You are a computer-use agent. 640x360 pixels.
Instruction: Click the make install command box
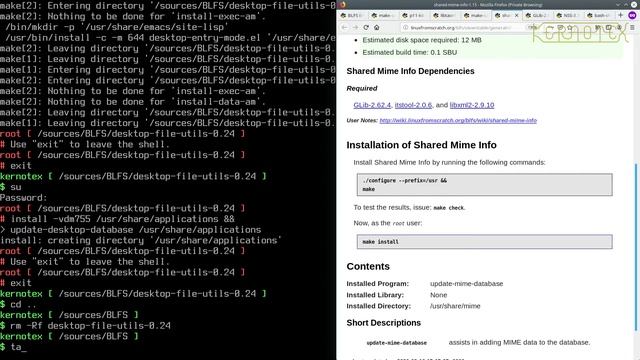click(x=484, y=242)
